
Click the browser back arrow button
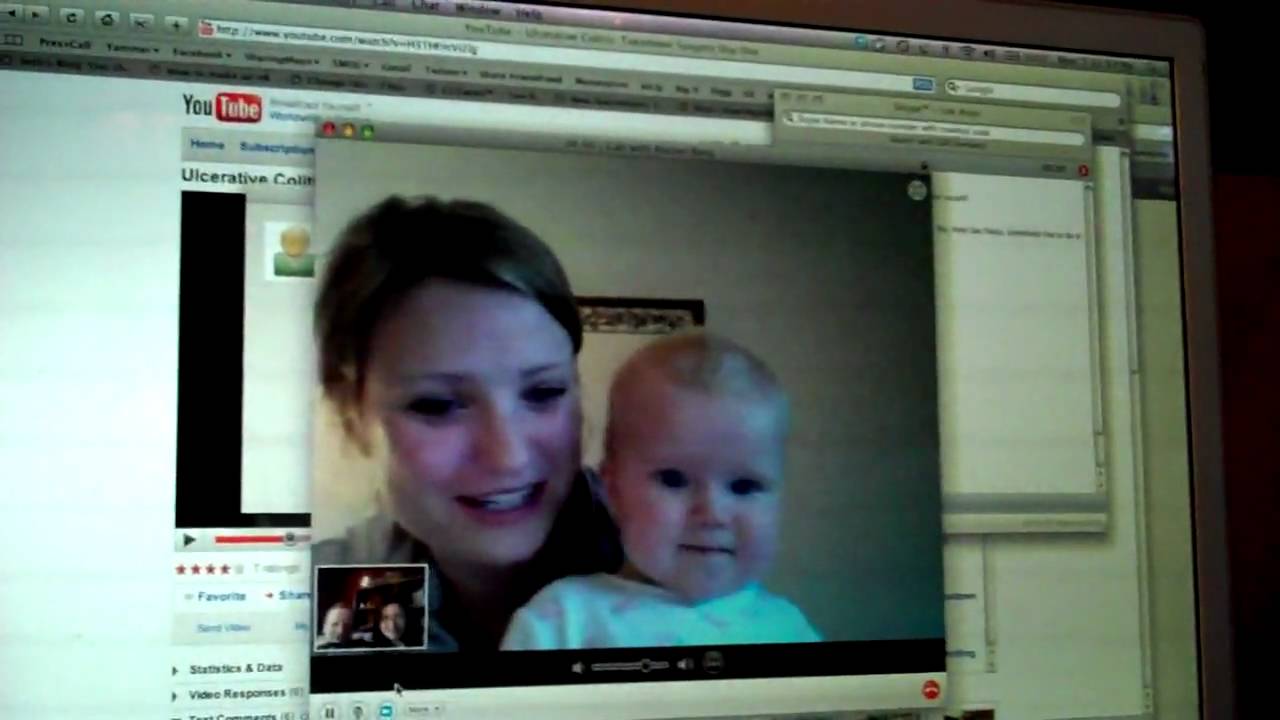[x=9, y=12]
